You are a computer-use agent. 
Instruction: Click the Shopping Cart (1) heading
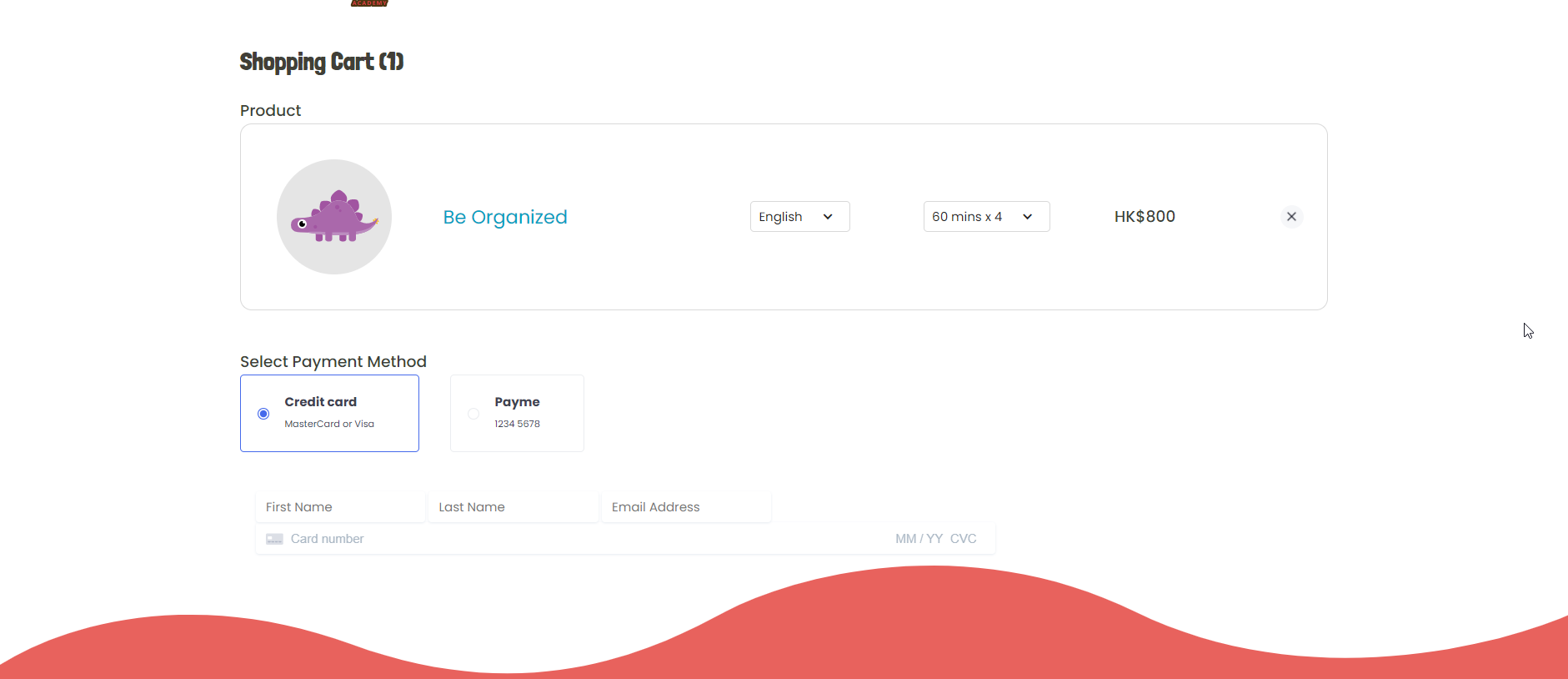322,62
